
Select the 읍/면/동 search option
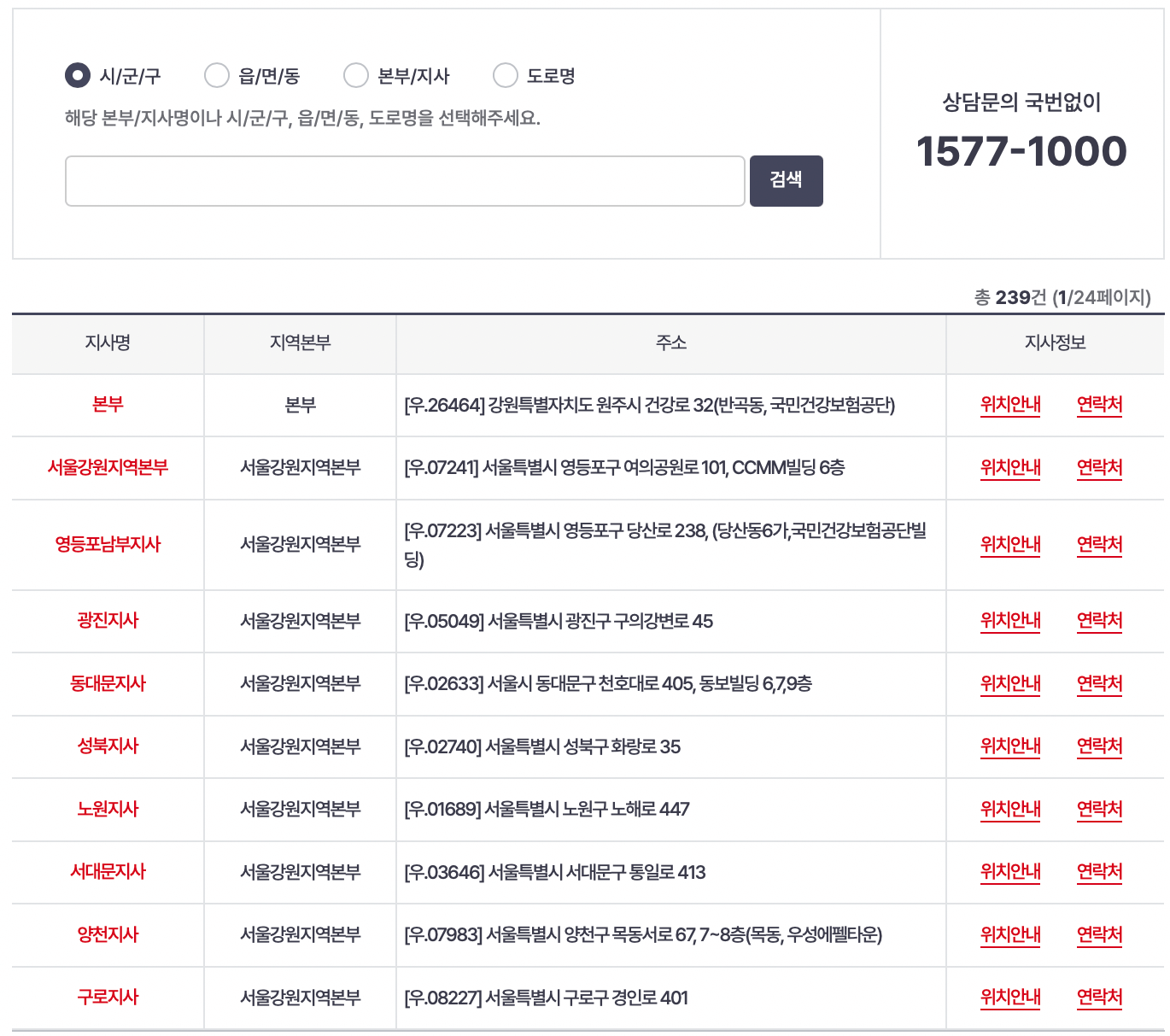pyautogui.click(x=218, y=75)
